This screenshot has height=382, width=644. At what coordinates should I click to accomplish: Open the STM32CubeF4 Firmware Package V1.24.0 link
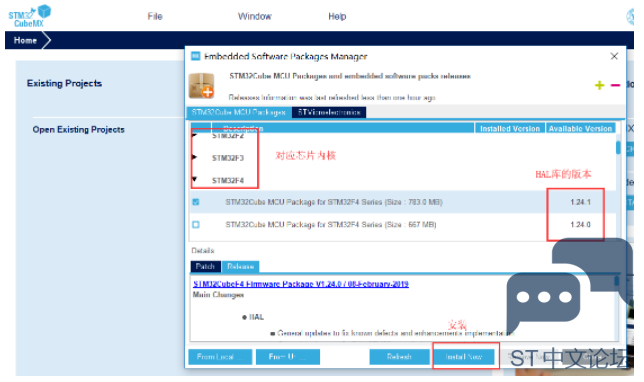pyautogui.click(x=301, y=284)
